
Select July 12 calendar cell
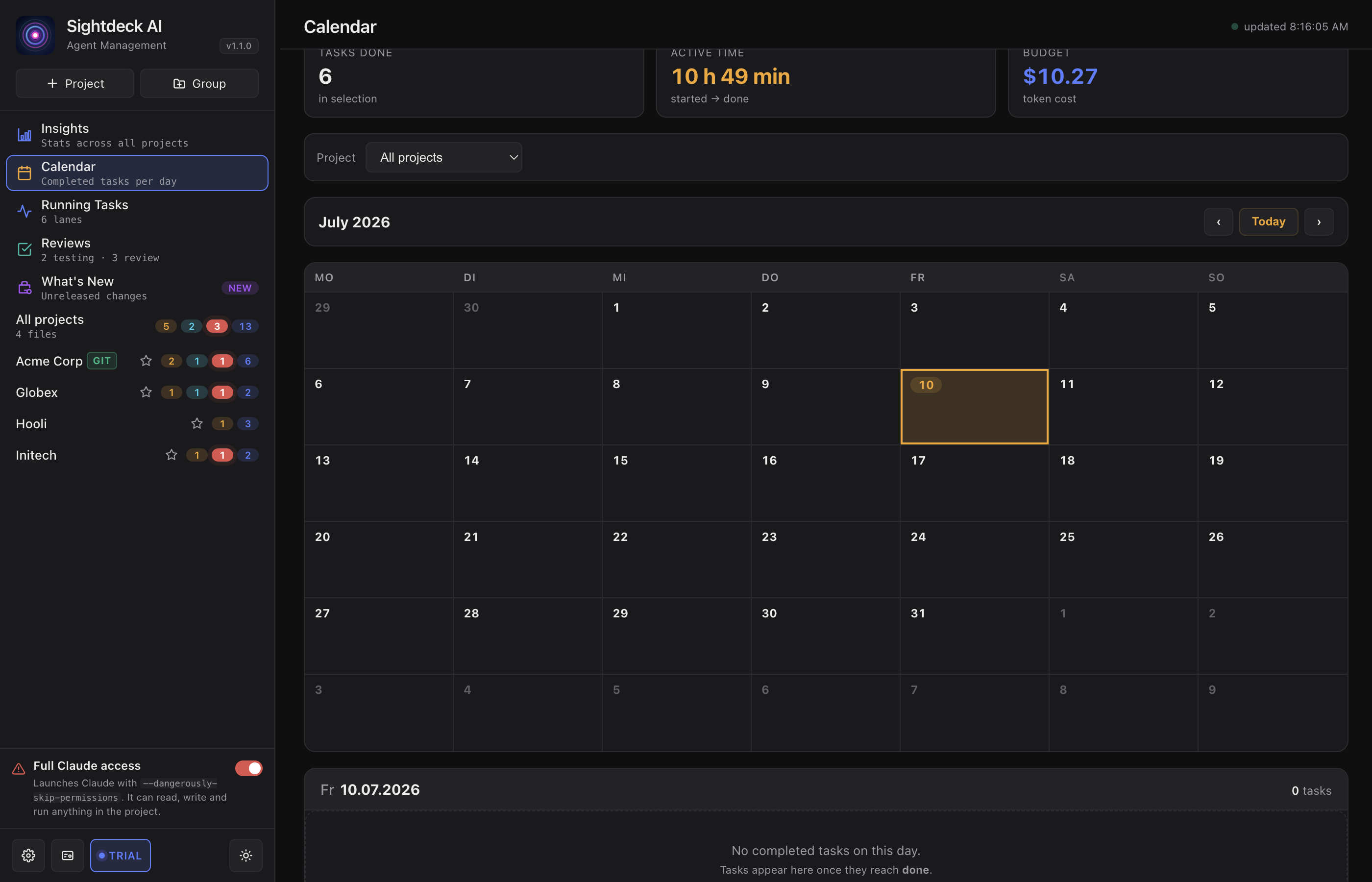1273,407
